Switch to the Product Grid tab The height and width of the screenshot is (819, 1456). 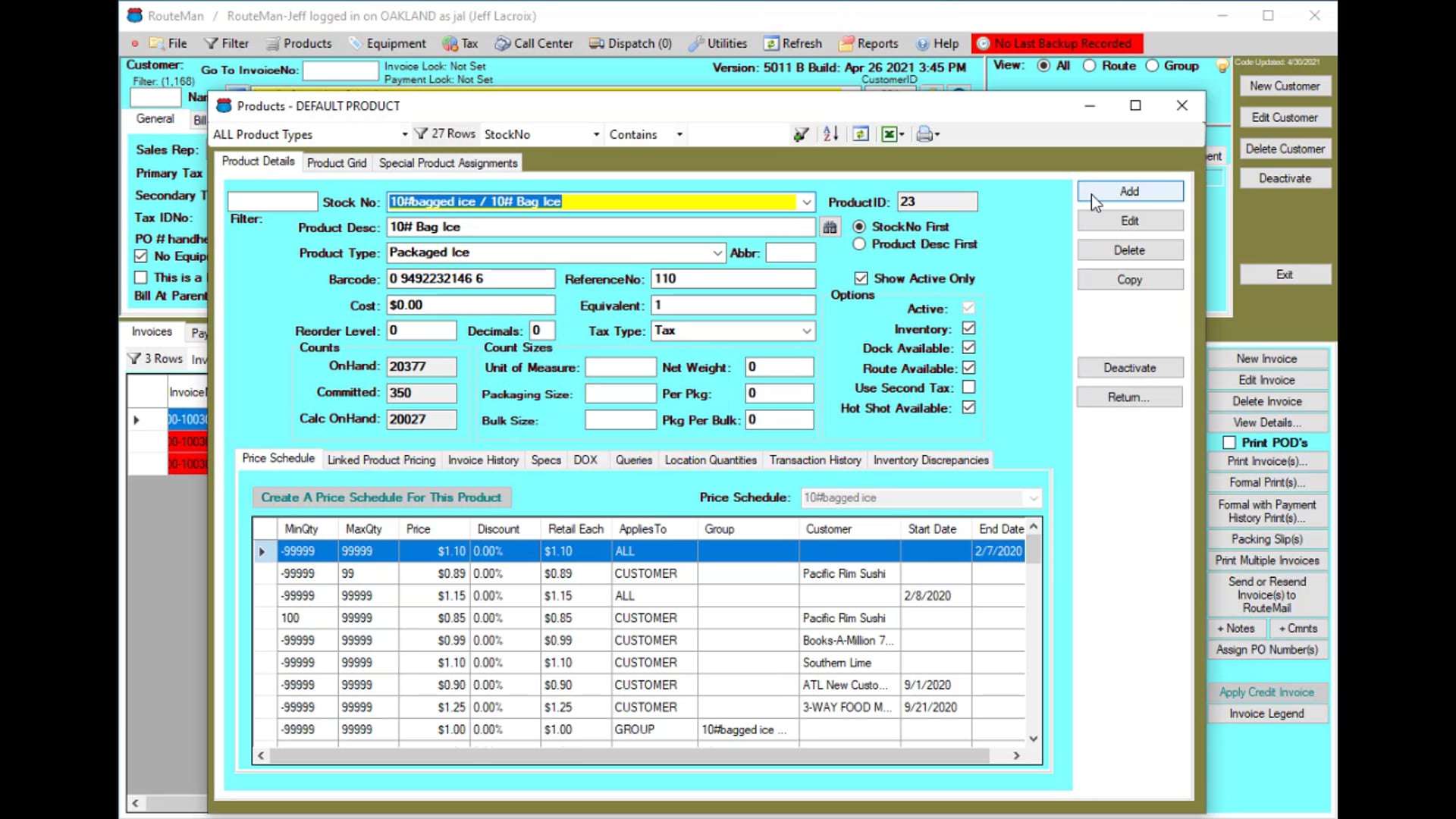(x=337, y=163)
